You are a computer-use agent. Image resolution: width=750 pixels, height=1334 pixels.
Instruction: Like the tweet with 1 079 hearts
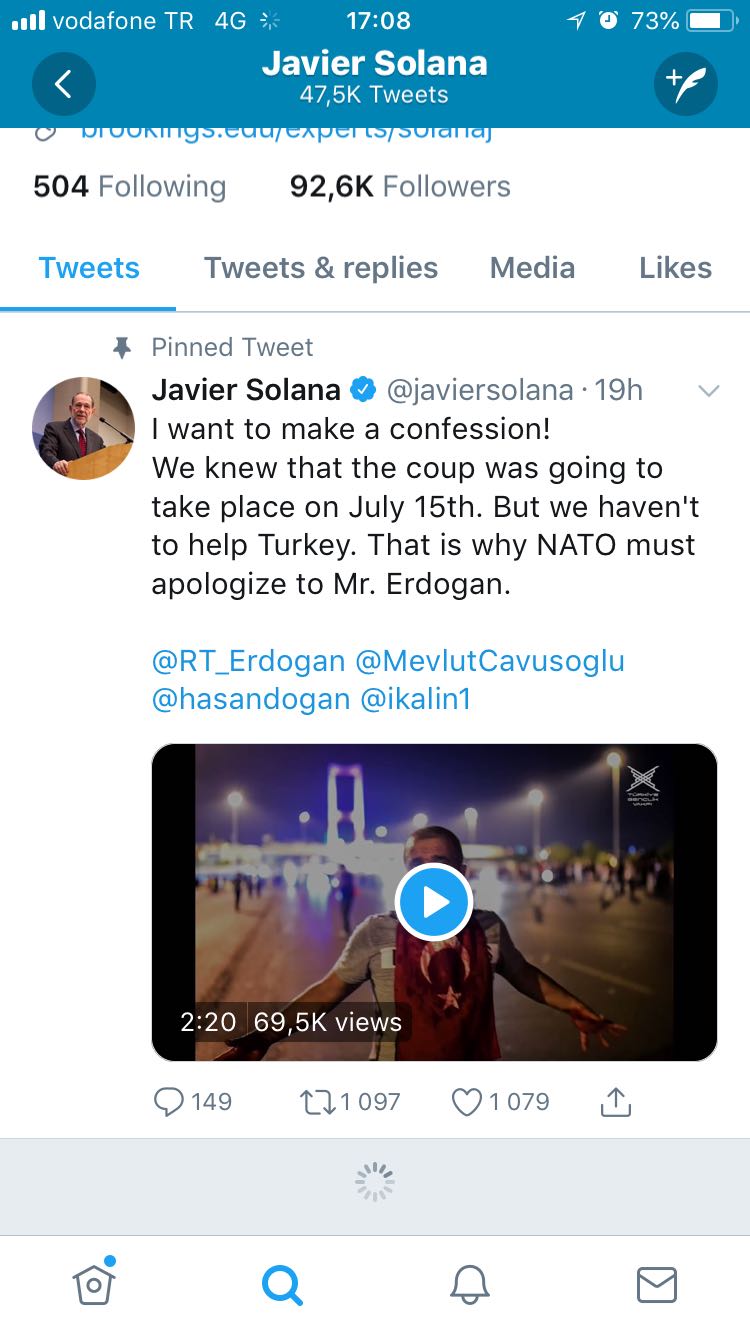tap(500, 1102)
